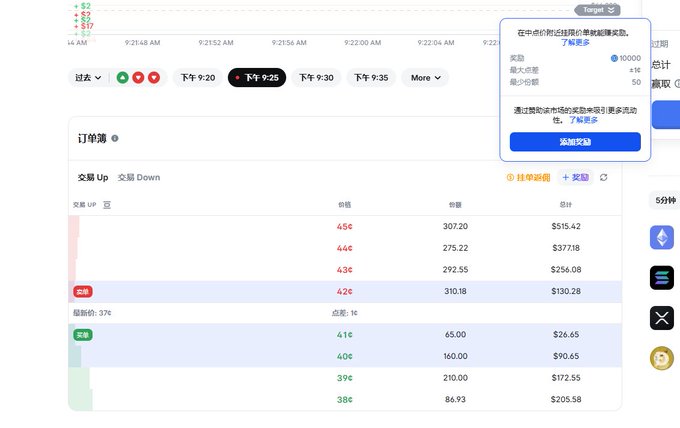Click the 卖单 badge
680x428 pixels.
pos(83,291)
